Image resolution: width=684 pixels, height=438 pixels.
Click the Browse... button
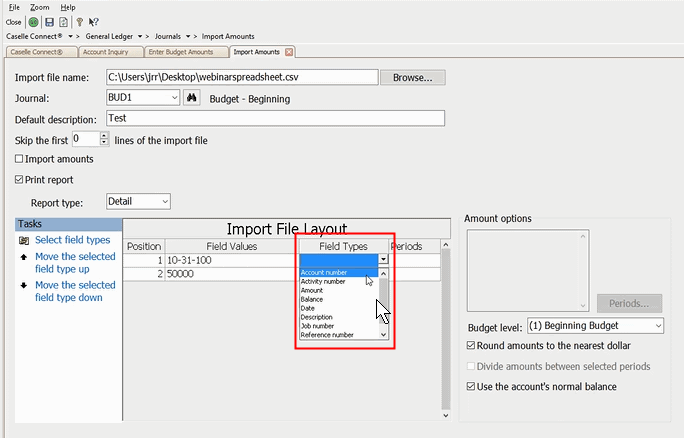pos(414,77)
